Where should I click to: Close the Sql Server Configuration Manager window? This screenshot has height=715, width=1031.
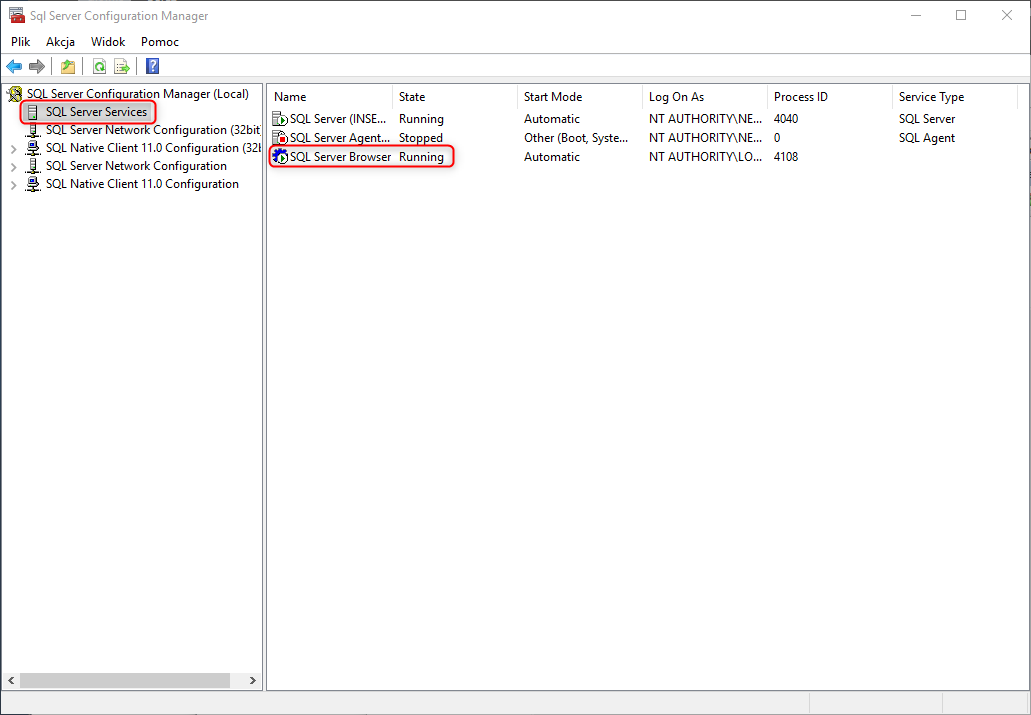[x=1007, y=15]
